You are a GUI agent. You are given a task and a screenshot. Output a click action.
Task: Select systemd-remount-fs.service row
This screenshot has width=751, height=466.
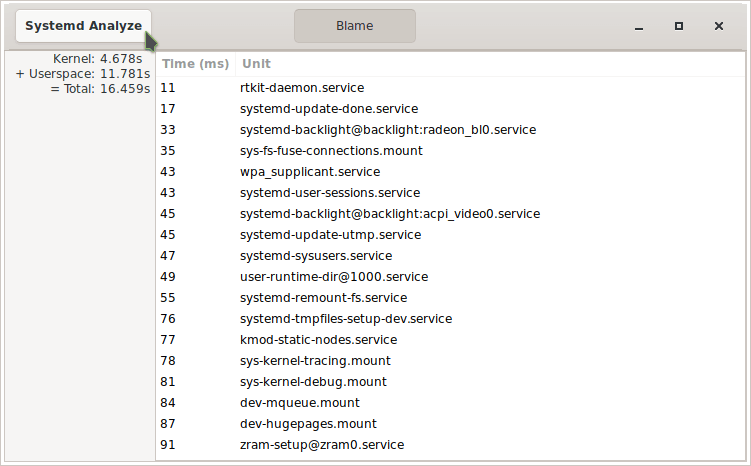[x=450, y=298]
